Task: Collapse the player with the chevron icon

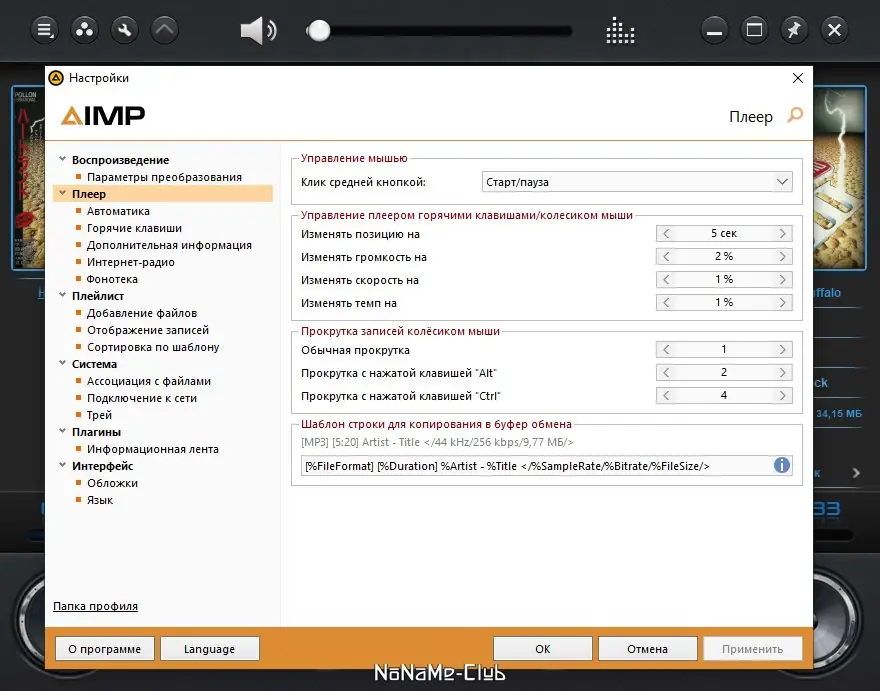Action: [x=164, y=29]
